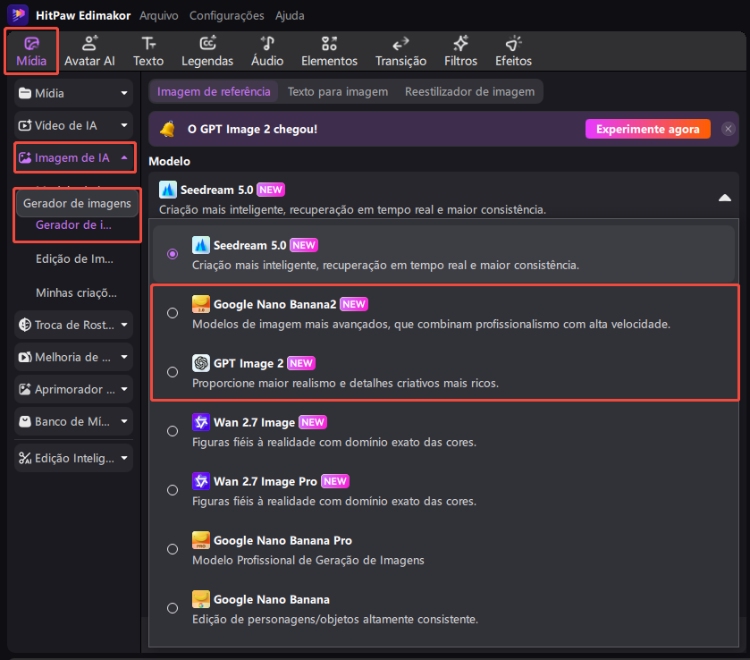Select the plain Google Nano Banana radio button
This screenshot has height=660, width=750.
[172, 608]
